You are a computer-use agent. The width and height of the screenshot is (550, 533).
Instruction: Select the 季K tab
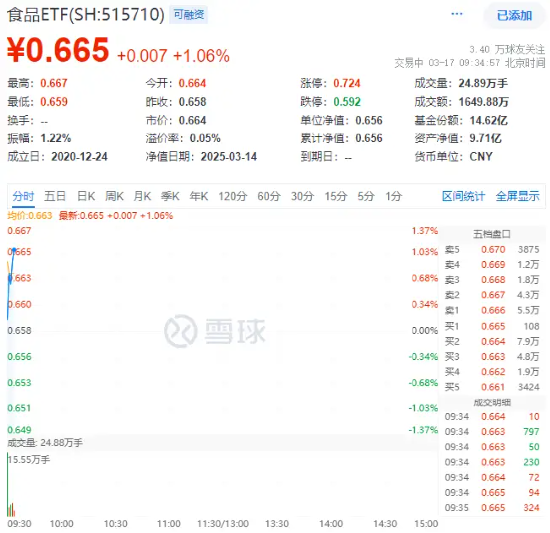tap(170, 196)
